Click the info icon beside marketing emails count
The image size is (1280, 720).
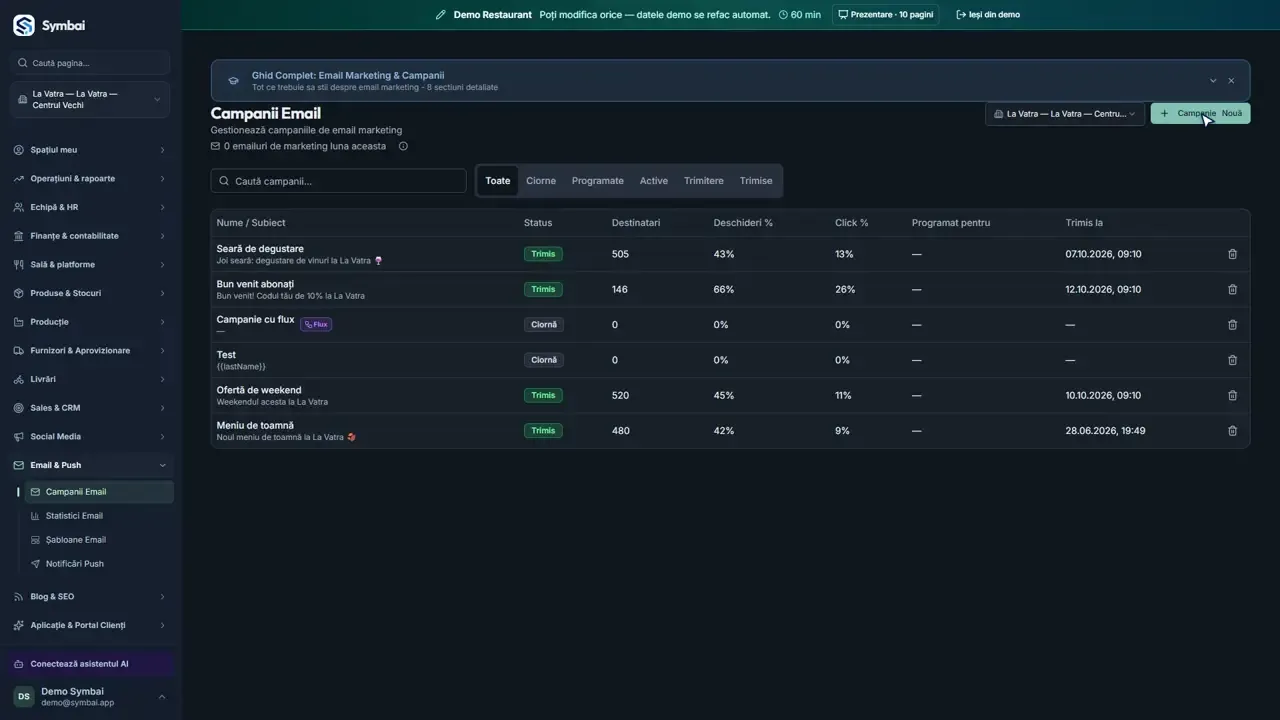[403, 146]
